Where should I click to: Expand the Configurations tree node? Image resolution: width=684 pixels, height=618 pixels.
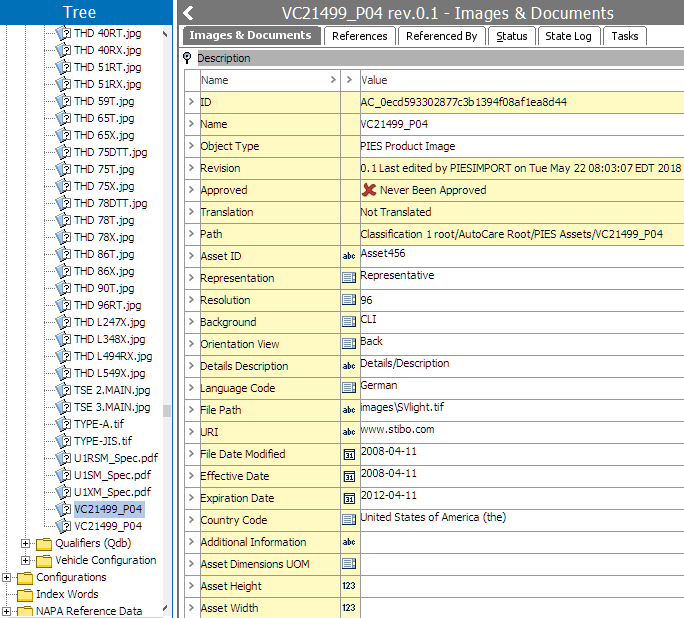coord(7,577)
